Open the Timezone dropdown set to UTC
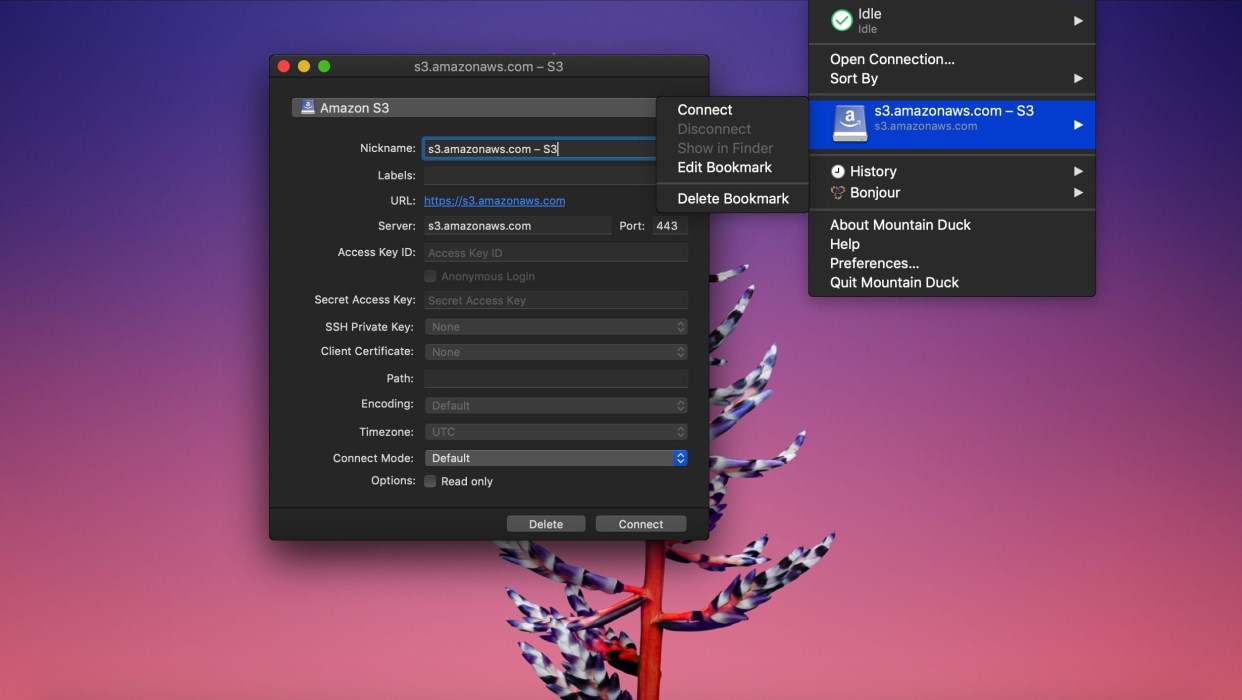1242x700 pixels. [556, 432]
